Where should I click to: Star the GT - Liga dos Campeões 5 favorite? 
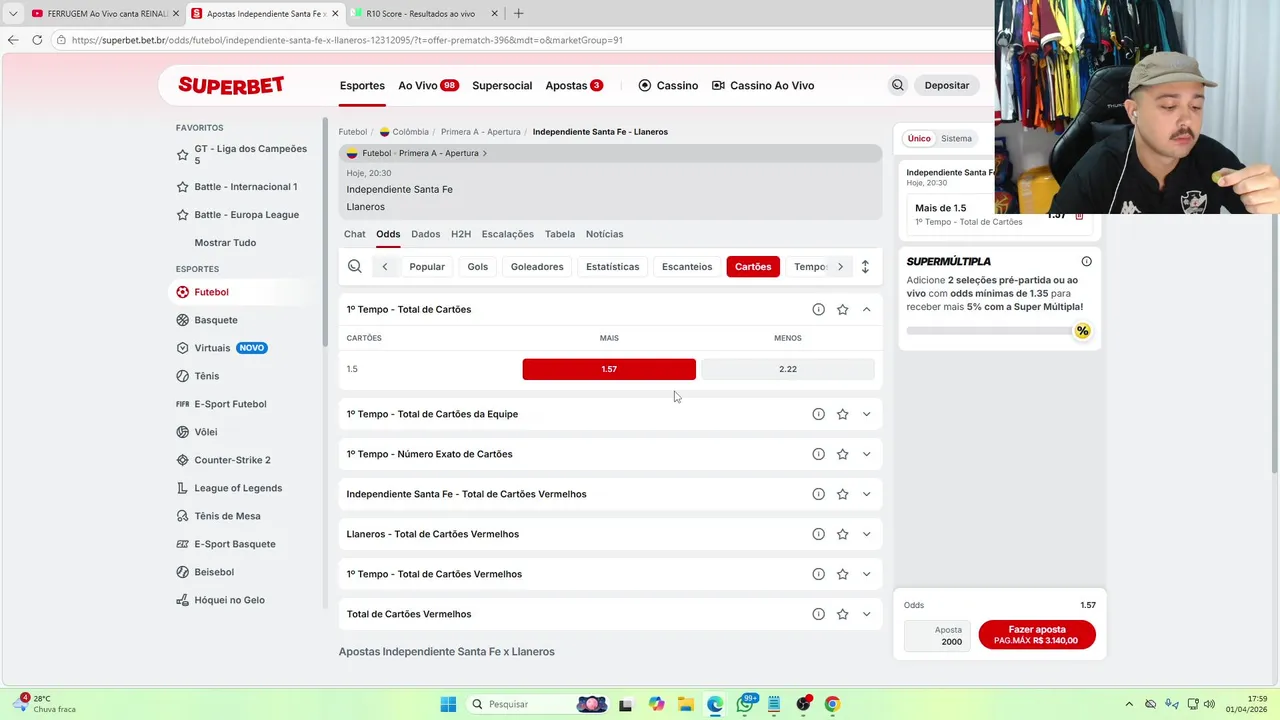click(x=182, y=155)
